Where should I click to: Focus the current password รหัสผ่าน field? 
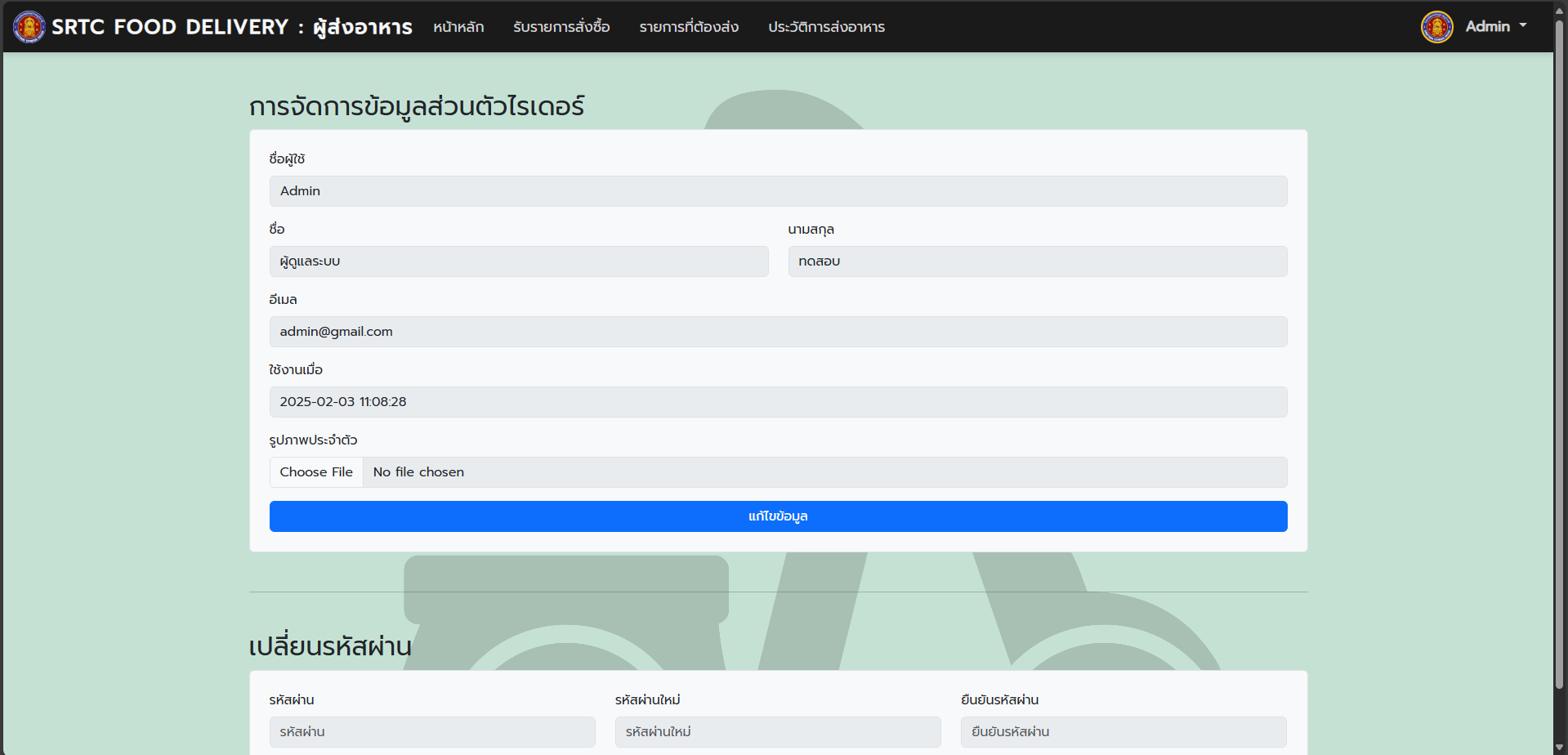click(x=432, y=732)
